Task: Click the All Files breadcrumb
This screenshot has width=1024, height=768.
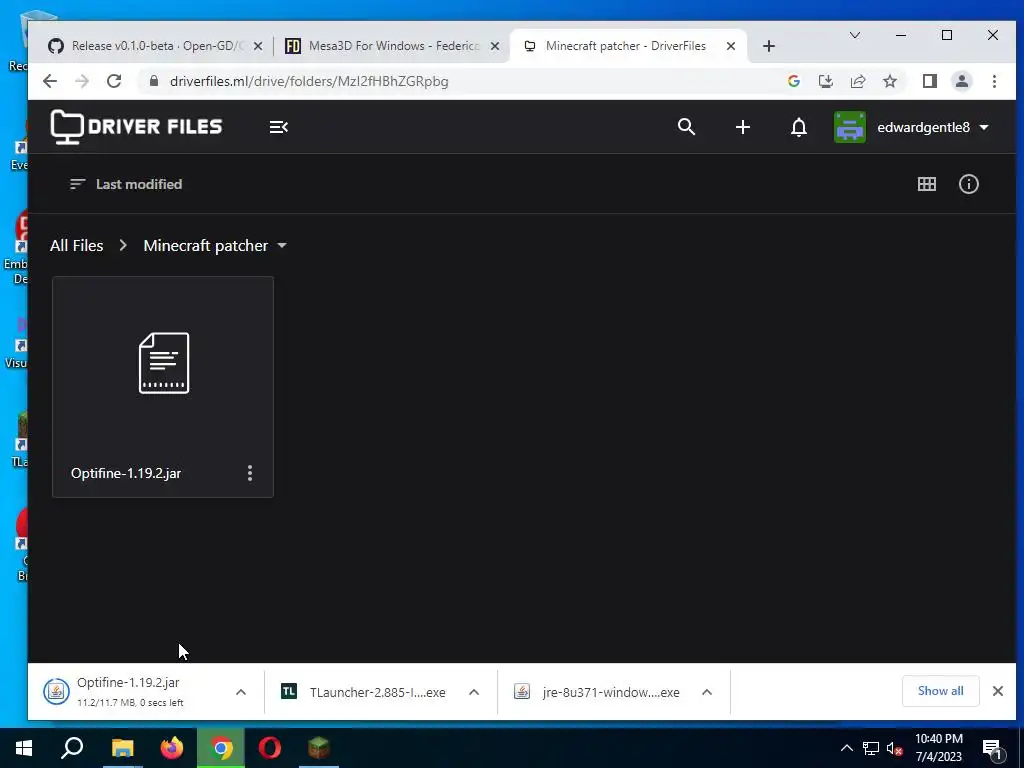Action: [76, 246]
